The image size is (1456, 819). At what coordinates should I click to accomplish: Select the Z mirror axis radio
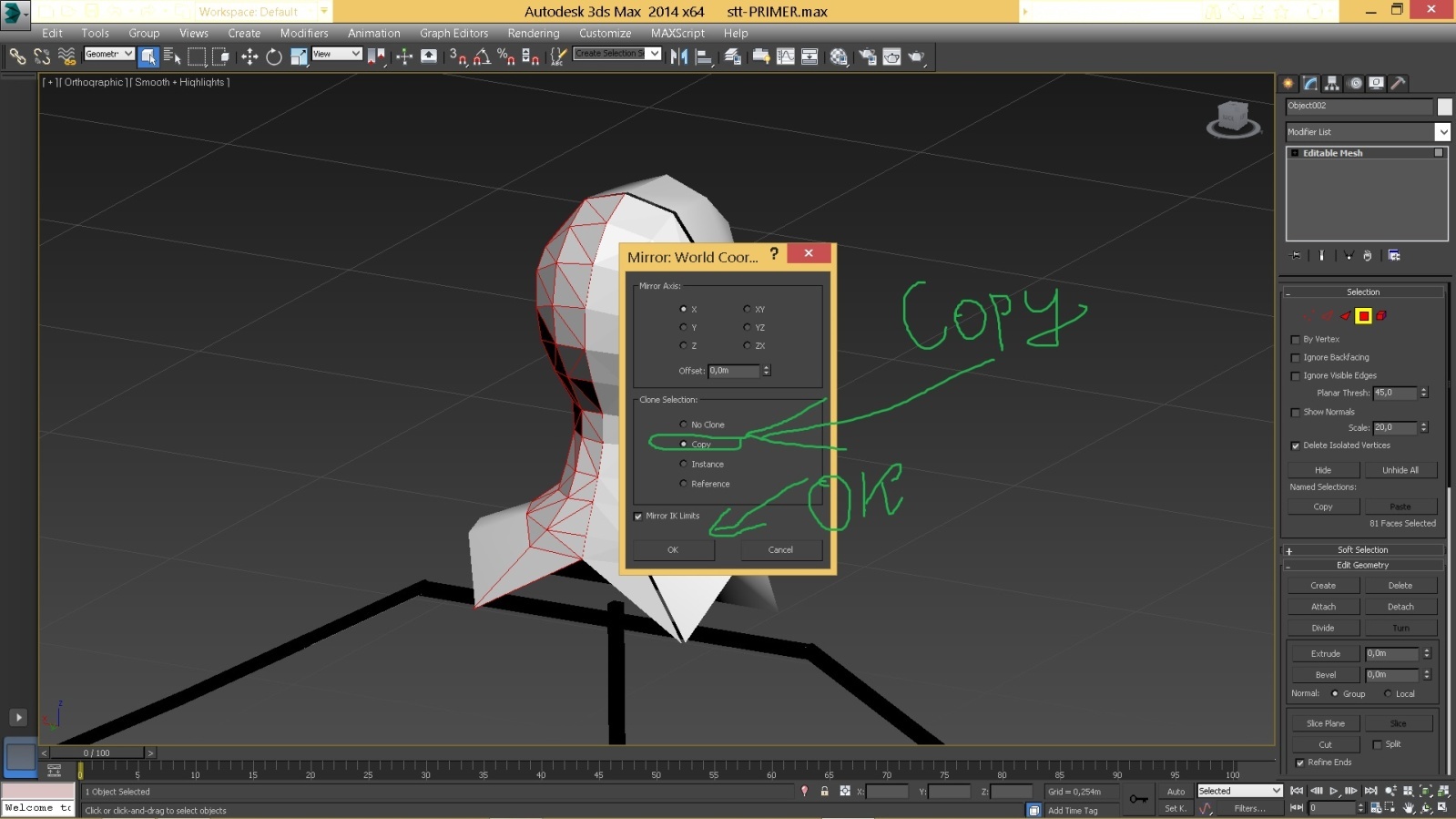(683, 345)
